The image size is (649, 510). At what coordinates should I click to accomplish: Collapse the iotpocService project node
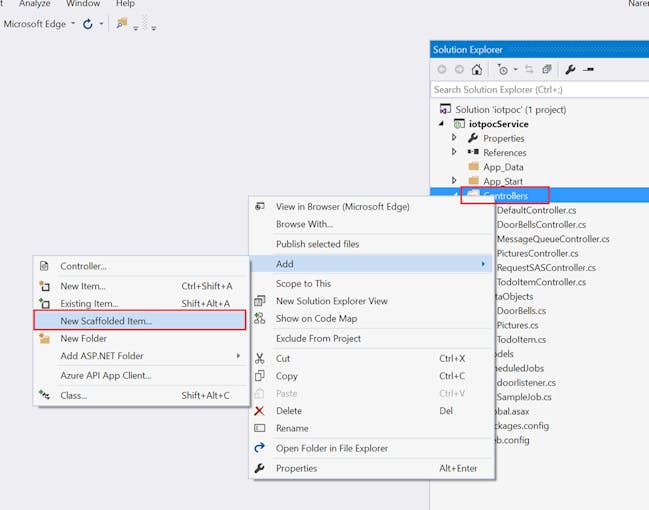coord(442,124)
